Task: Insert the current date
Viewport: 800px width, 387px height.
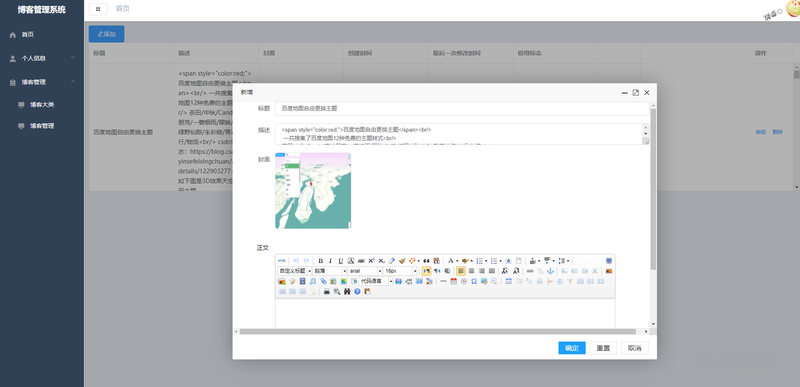Action: pyautogui.click(x=454, y=281)
